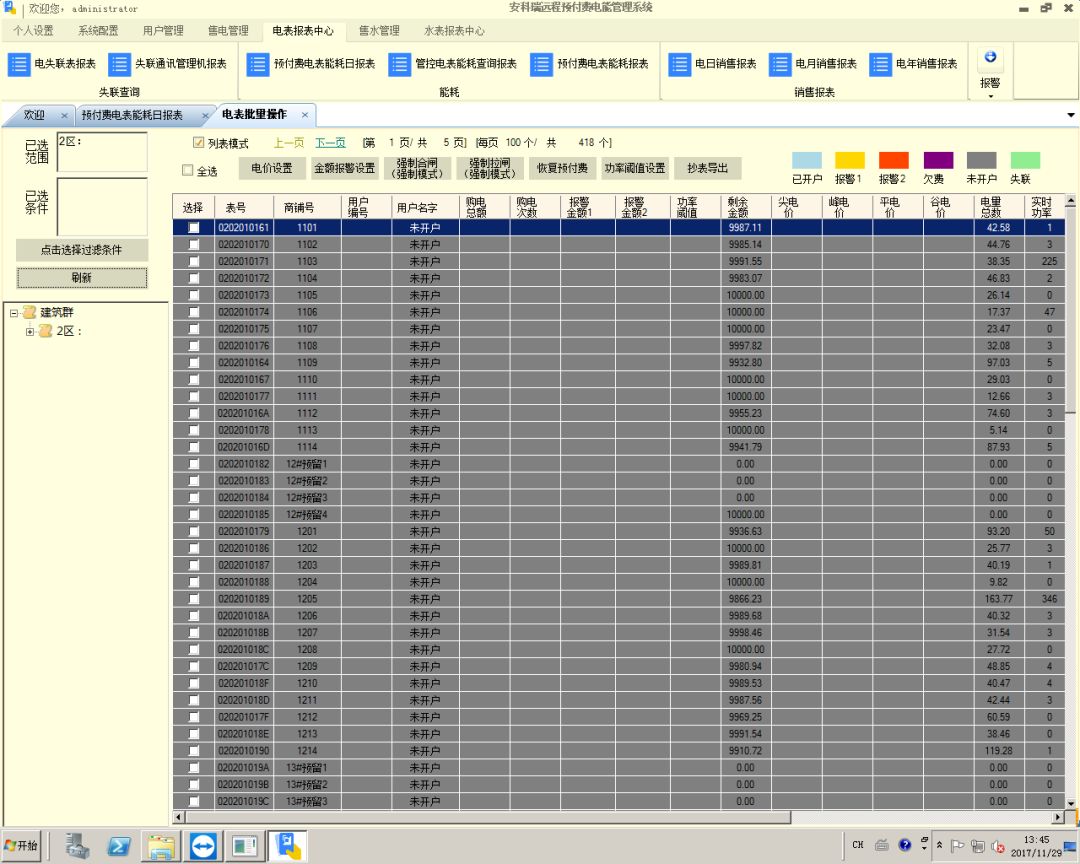This screenshot has width=1080, height=864.
Task: Check the row checkbox for shop 1214
Action: click(x=194, y=751)
